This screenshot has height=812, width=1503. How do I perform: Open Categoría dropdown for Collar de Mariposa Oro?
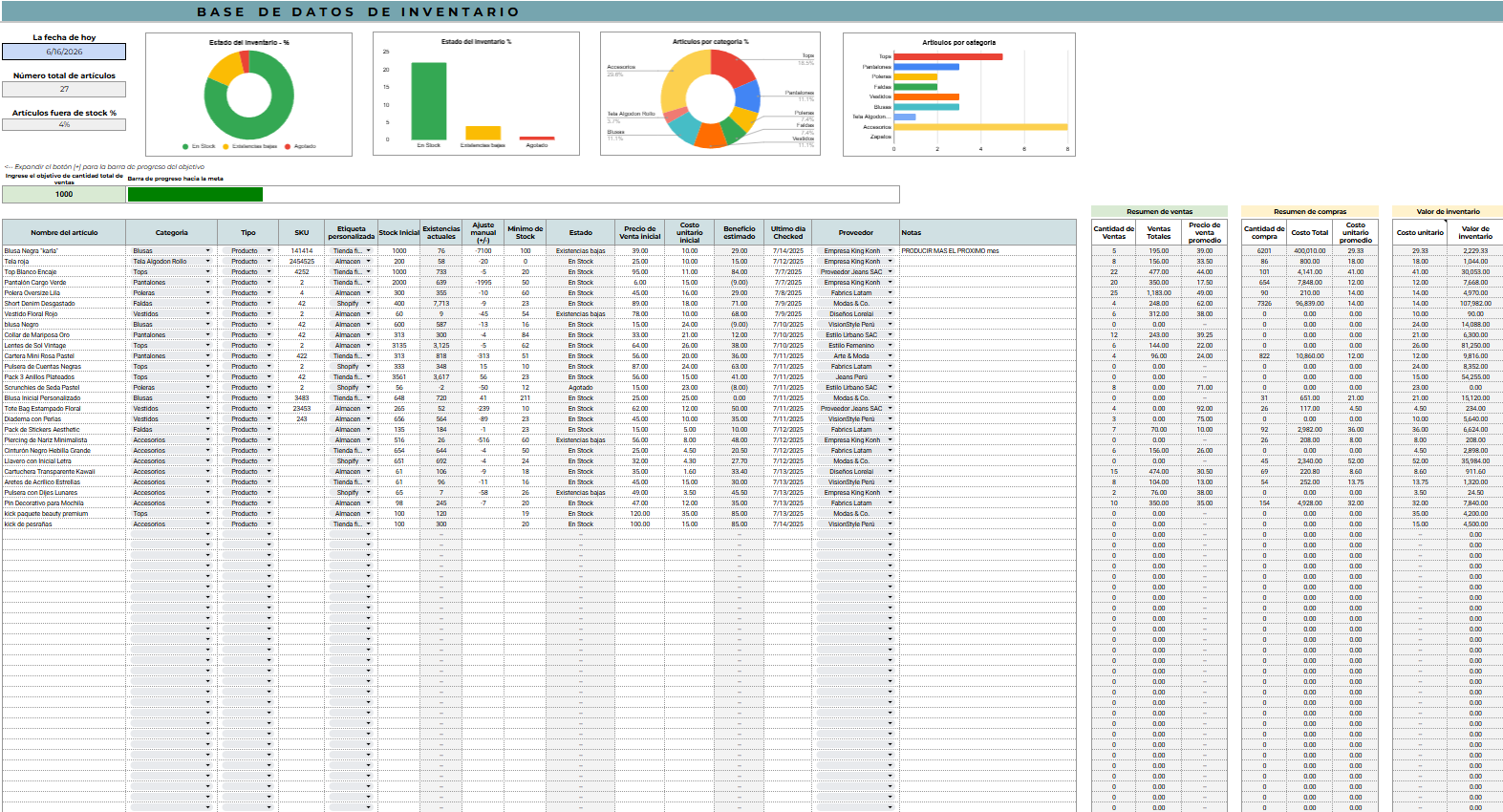pyautogui.click(x=207, y=334)
